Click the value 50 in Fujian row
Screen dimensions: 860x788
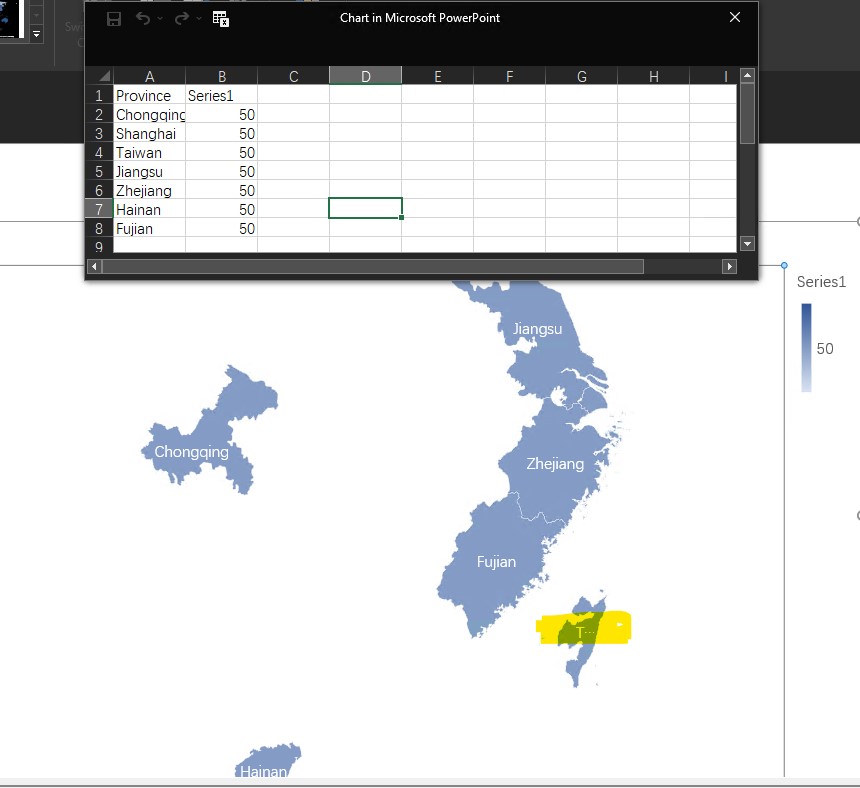[222, 229]
